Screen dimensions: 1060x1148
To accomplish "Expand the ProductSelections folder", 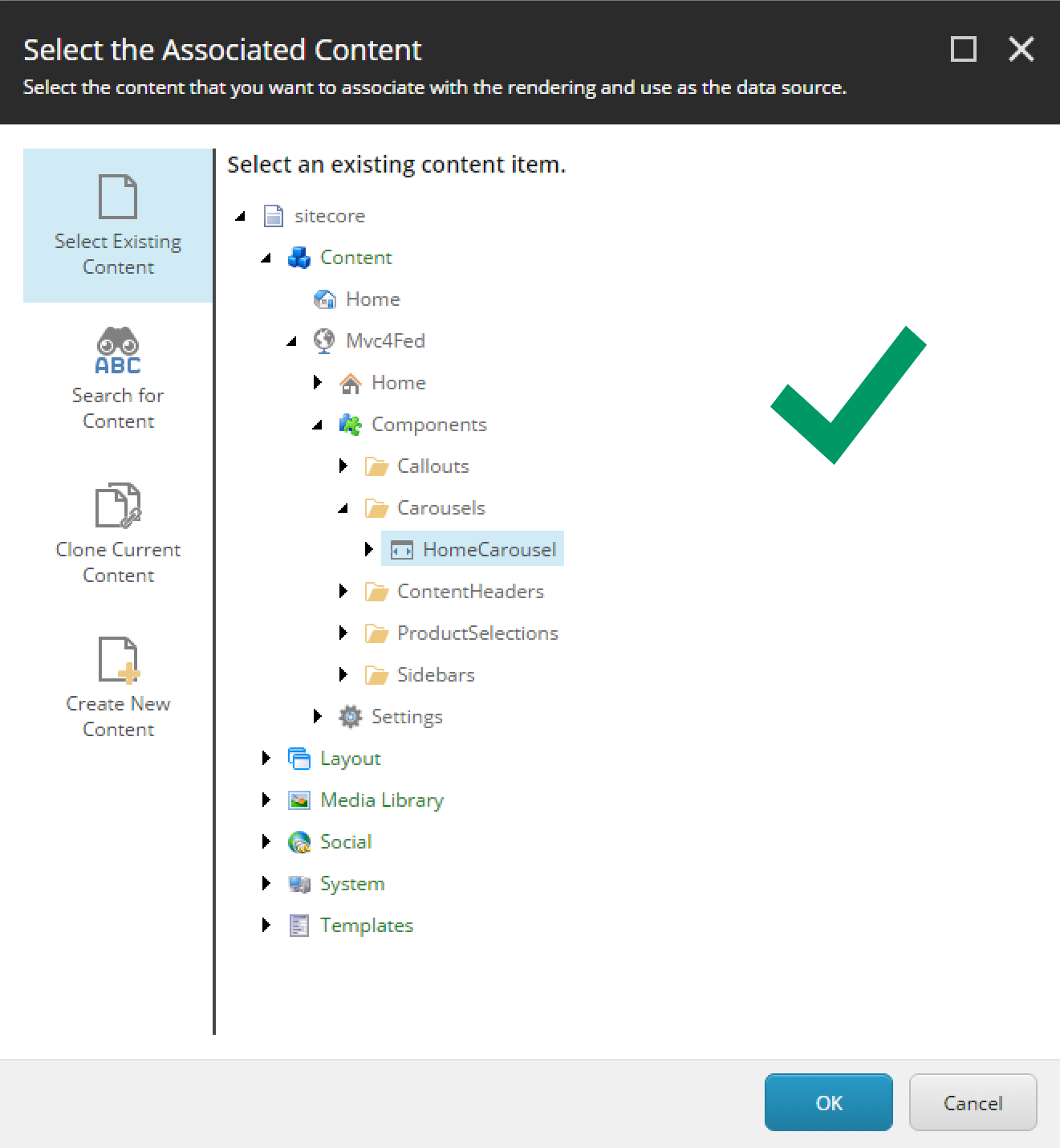I will 343,633.
